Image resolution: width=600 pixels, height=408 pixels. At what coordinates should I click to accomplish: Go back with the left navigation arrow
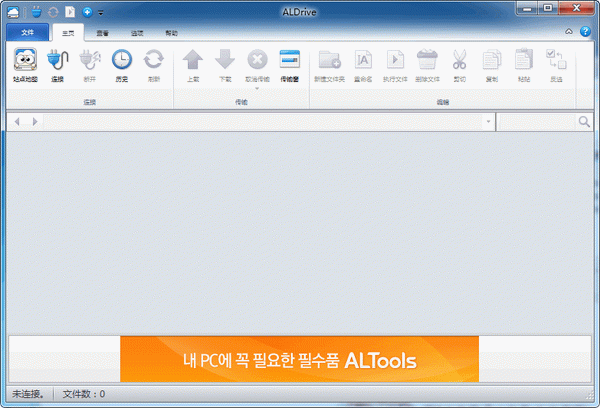17,122
